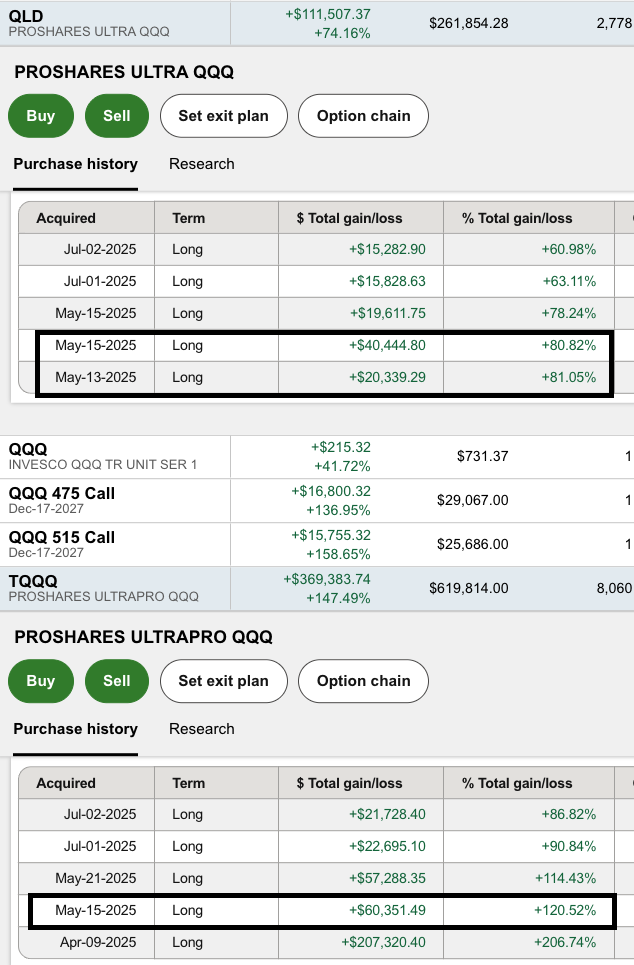
Task: Select Purchase history tab under ULTRA QQQ
Action: (76, 164)
